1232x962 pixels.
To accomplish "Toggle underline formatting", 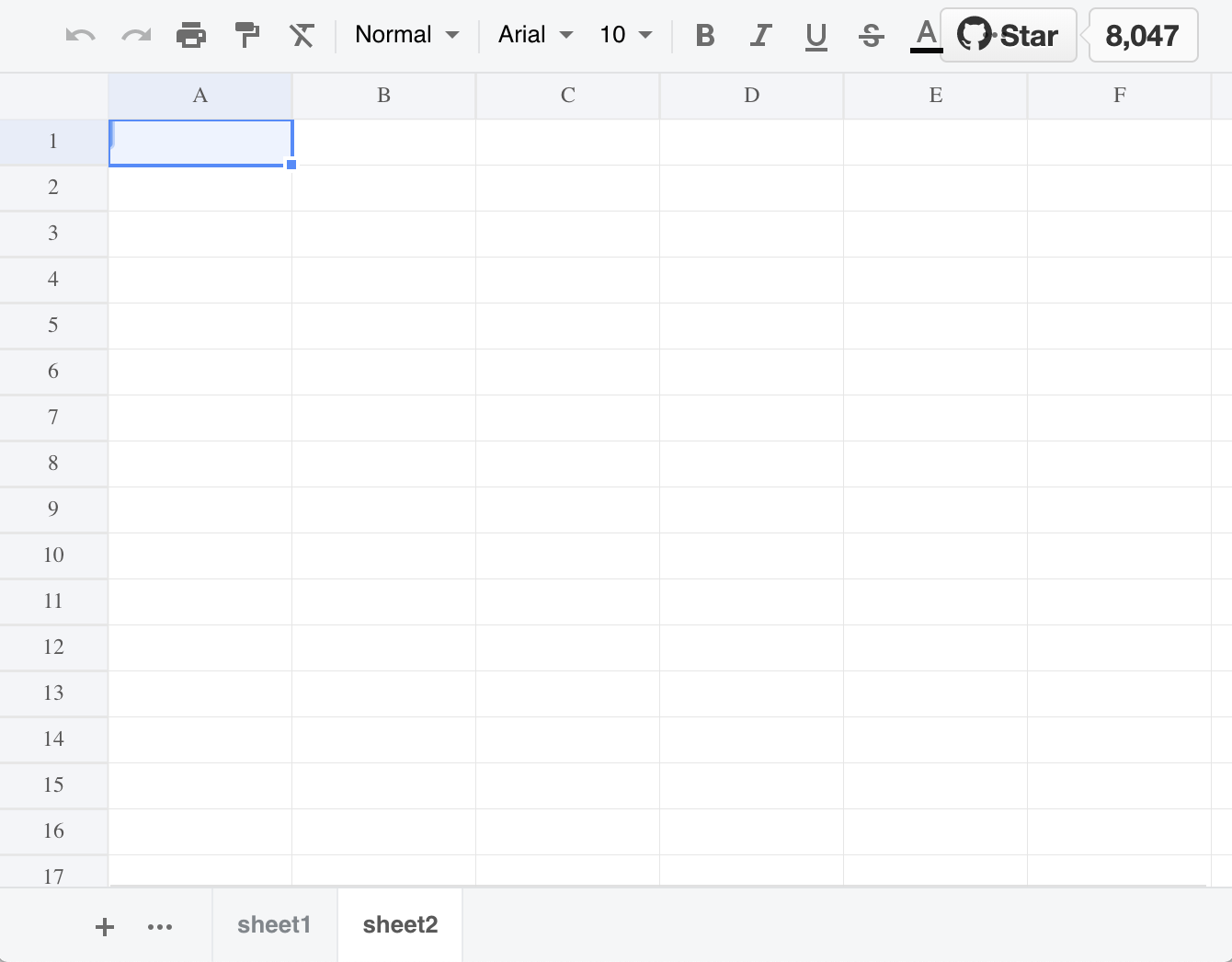I will 816,35.
